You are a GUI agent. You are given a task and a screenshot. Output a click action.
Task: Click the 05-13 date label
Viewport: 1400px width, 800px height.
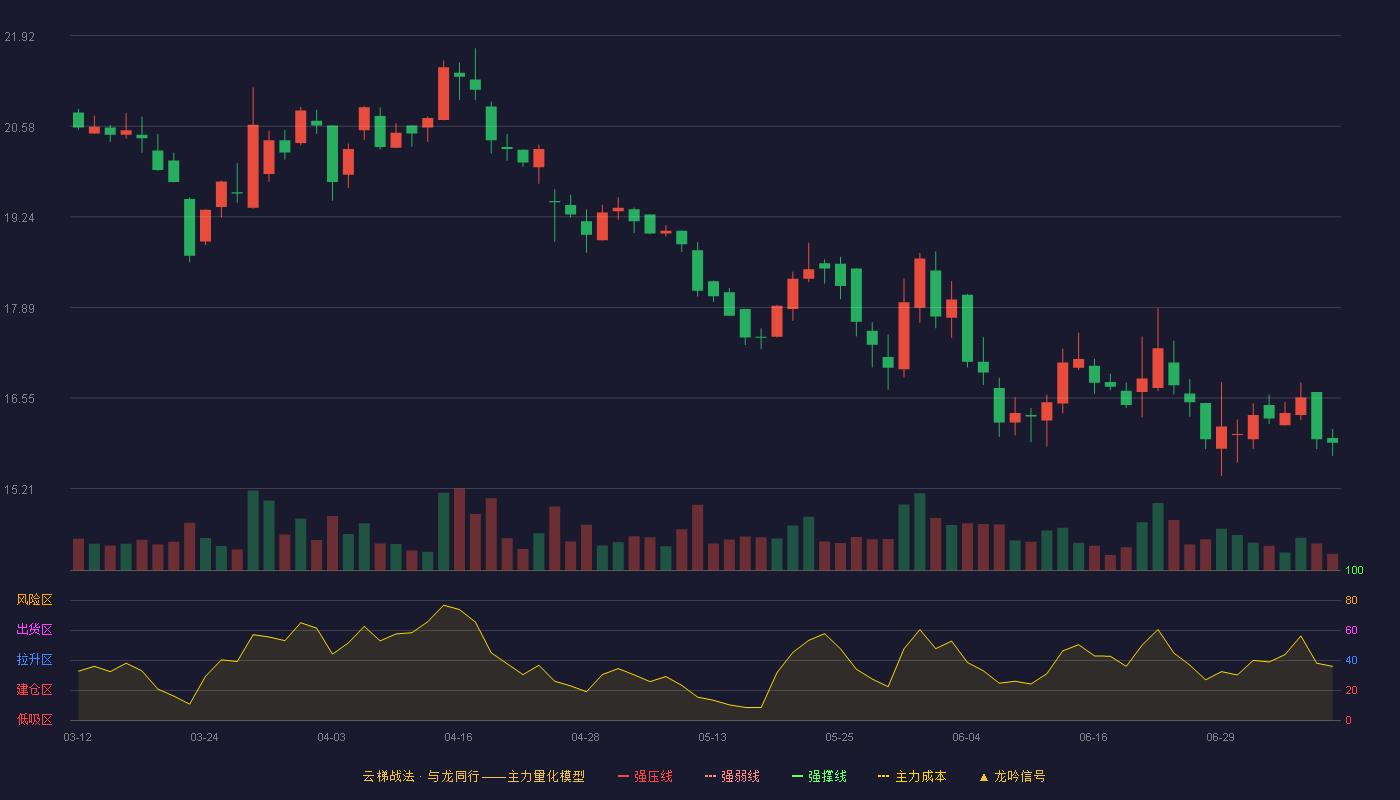(712, 737)
